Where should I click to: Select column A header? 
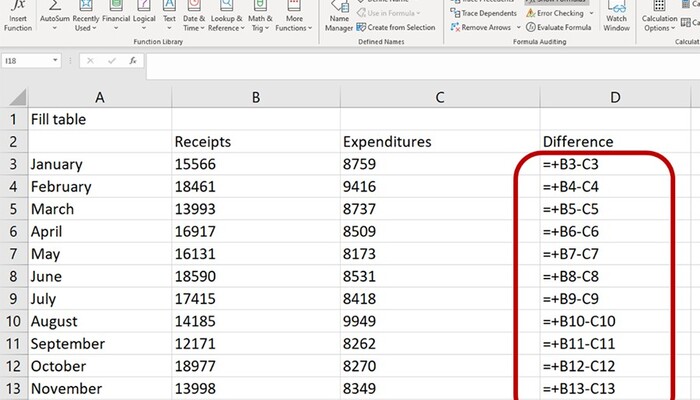pyautogui.click(x=100, y=97)
